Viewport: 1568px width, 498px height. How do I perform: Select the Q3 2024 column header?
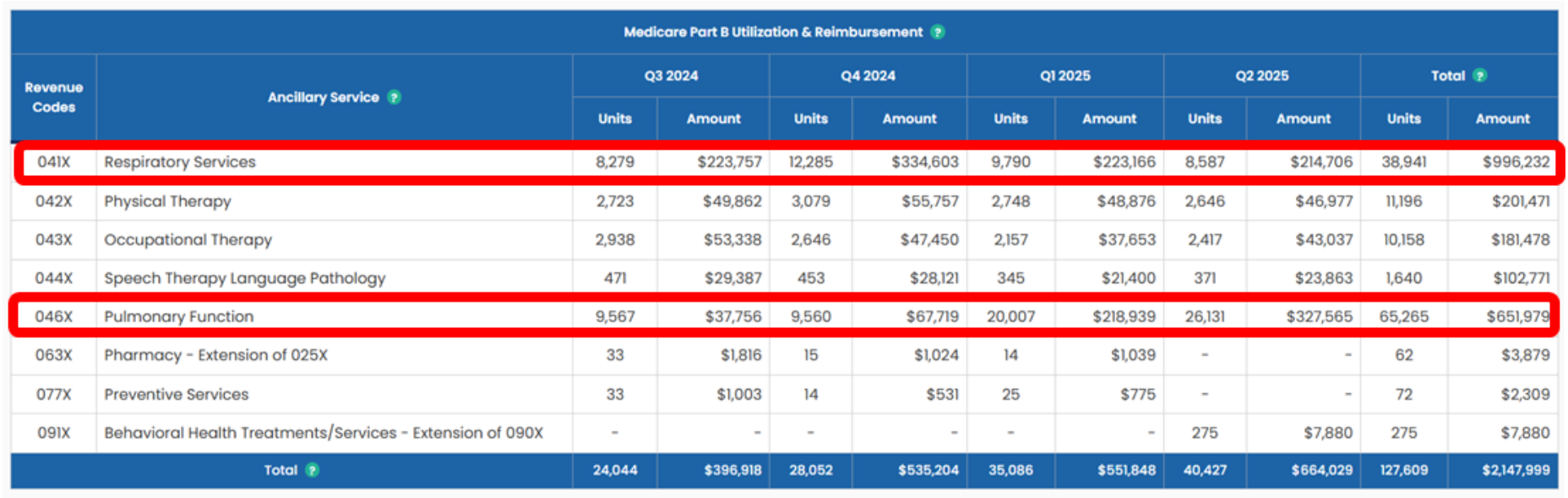(x=671, y=75)
